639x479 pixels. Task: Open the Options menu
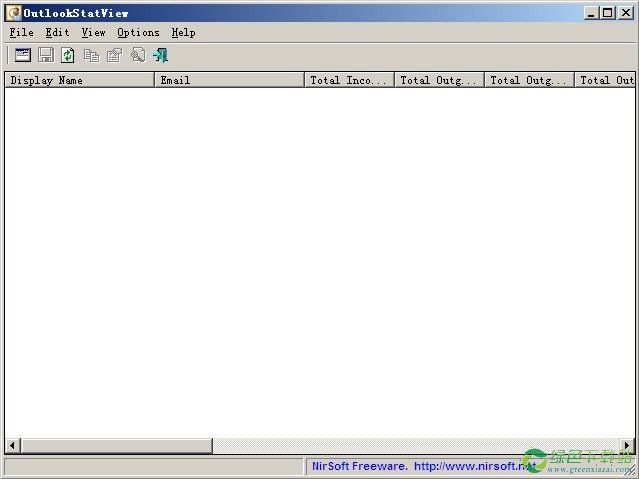pyautogui.click(x=138, y=33)
